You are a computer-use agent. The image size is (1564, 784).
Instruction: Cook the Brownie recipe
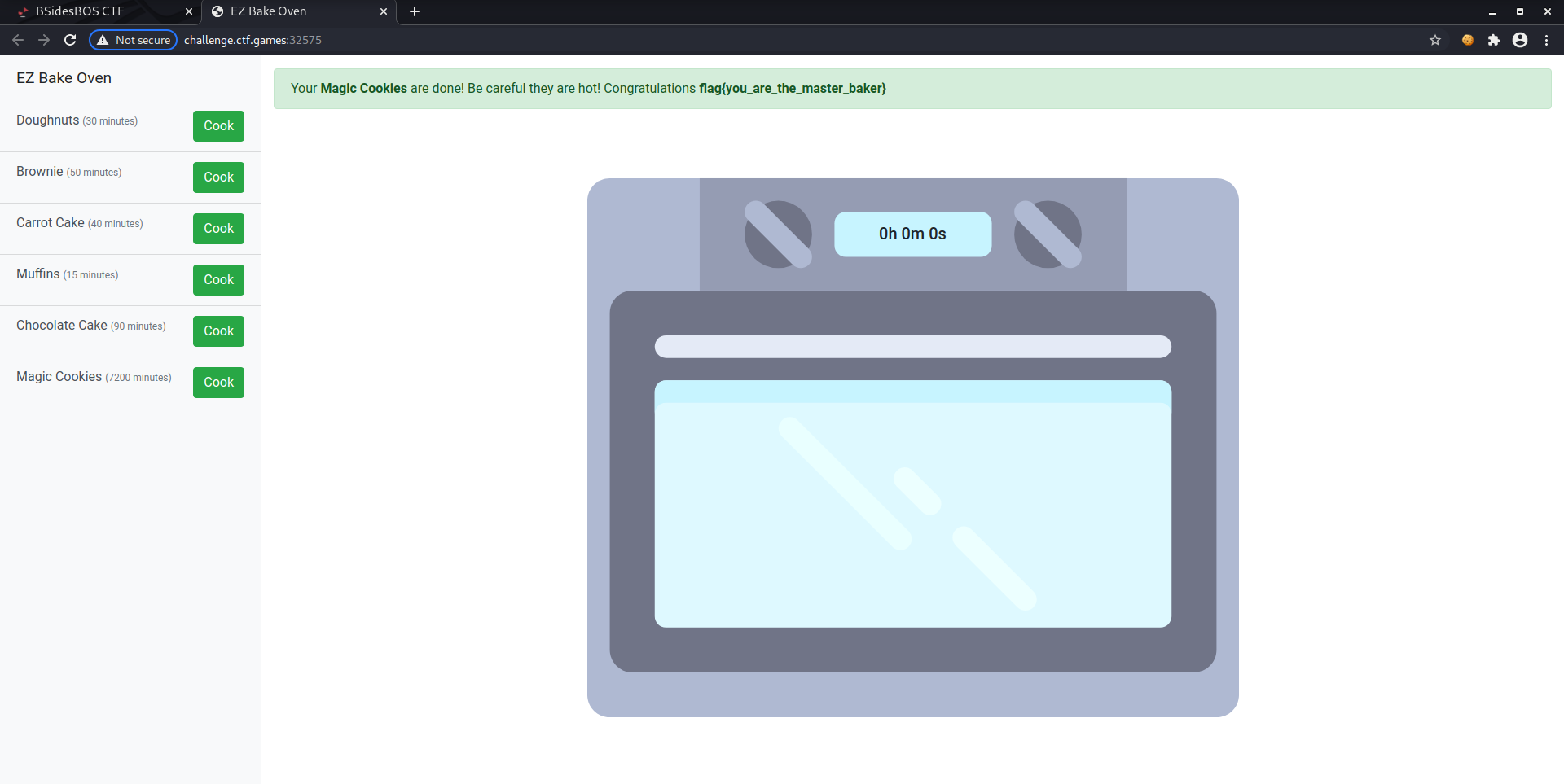pyautogui.click(x=218, y=177)
